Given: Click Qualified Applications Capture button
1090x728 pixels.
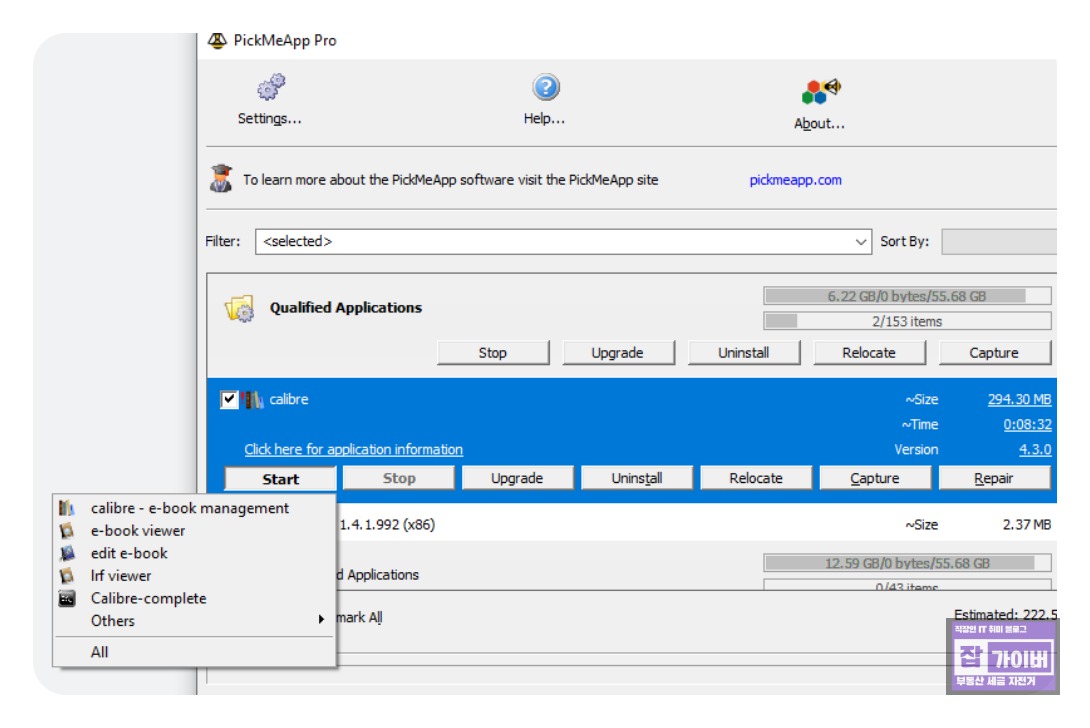Looking at the screenshot, I should click(994, 353).
